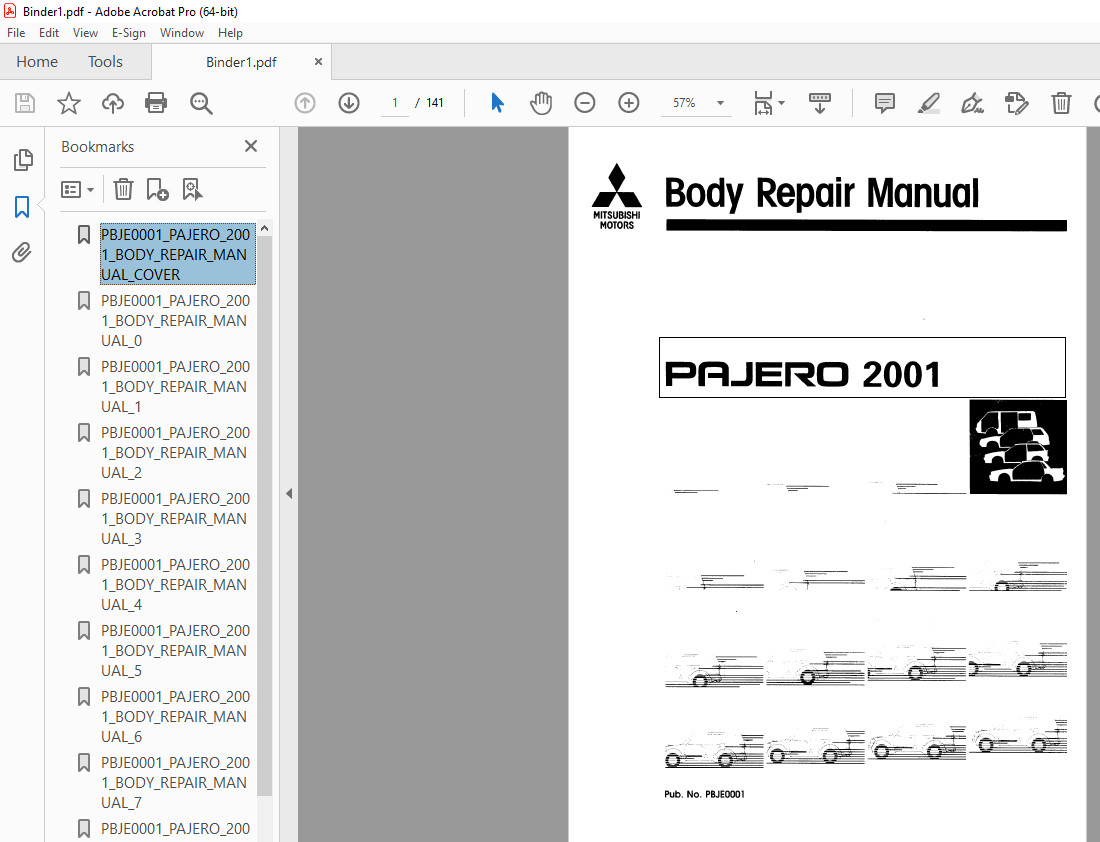Open the zoom level dropdown

click(720, 103)
